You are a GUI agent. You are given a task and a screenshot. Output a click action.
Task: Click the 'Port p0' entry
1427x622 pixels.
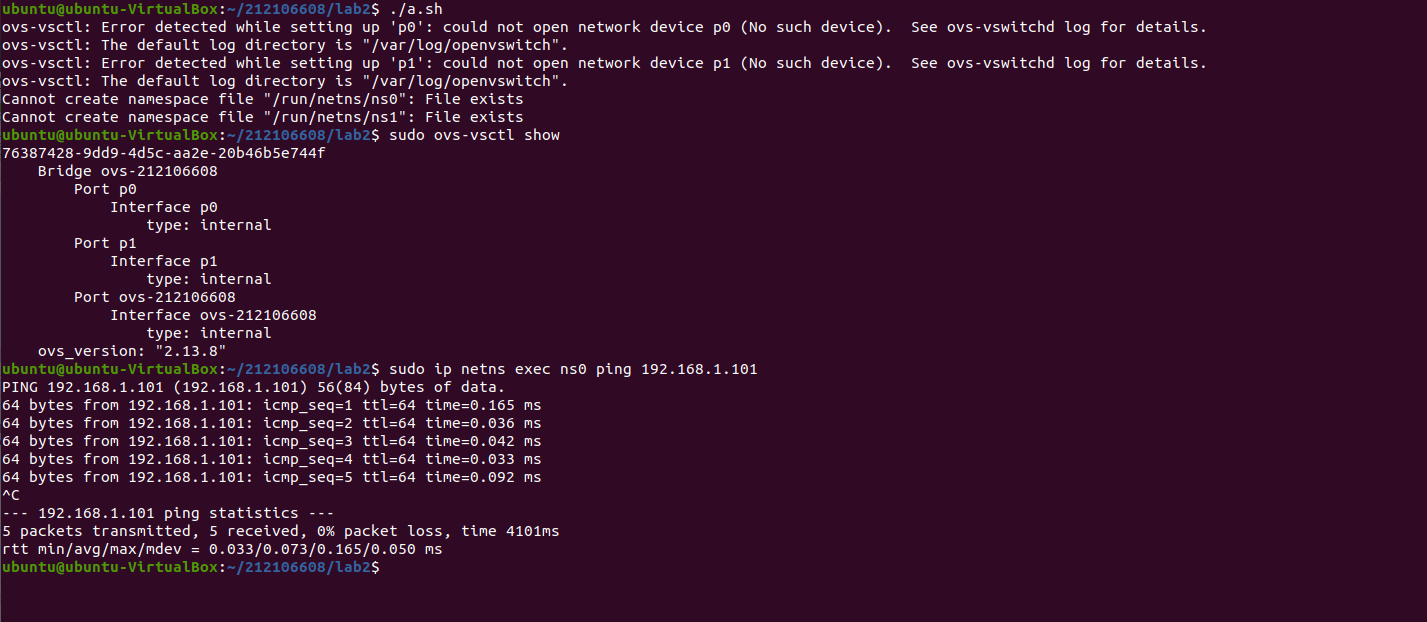(x=105, y=189)
